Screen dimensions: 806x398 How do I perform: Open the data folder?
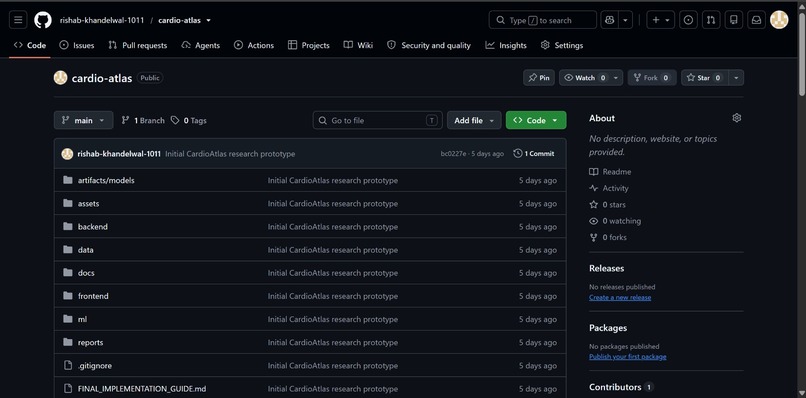[x=85, y=250]
